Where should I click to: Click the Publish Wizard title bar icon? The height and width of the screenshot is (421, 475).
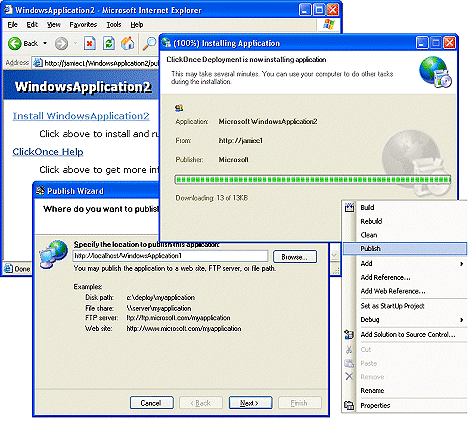point(40,191)
